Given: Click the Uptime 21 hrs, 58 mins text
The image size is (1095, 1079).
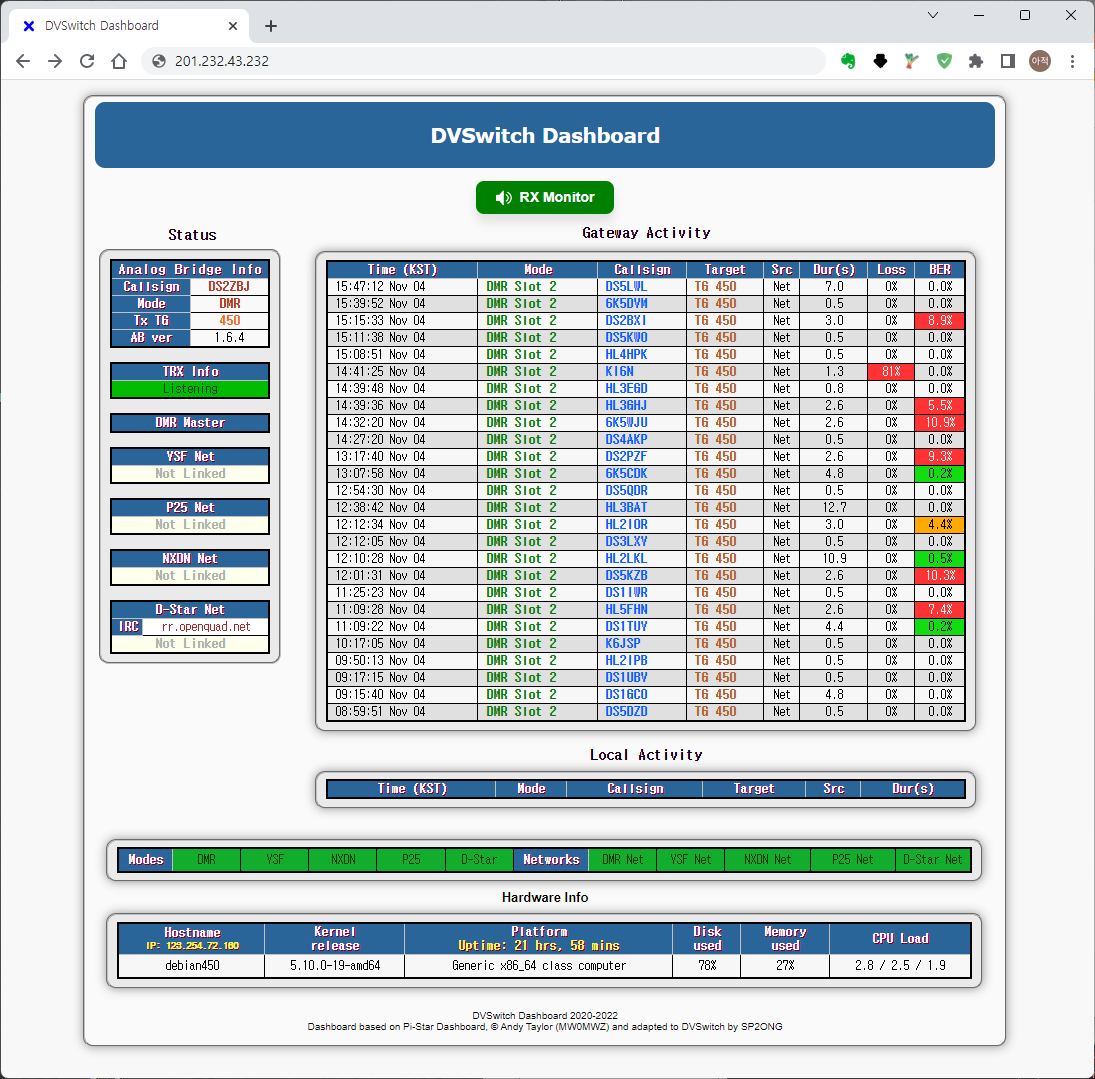Looking at the screenshot, I should tap(539, 946).
